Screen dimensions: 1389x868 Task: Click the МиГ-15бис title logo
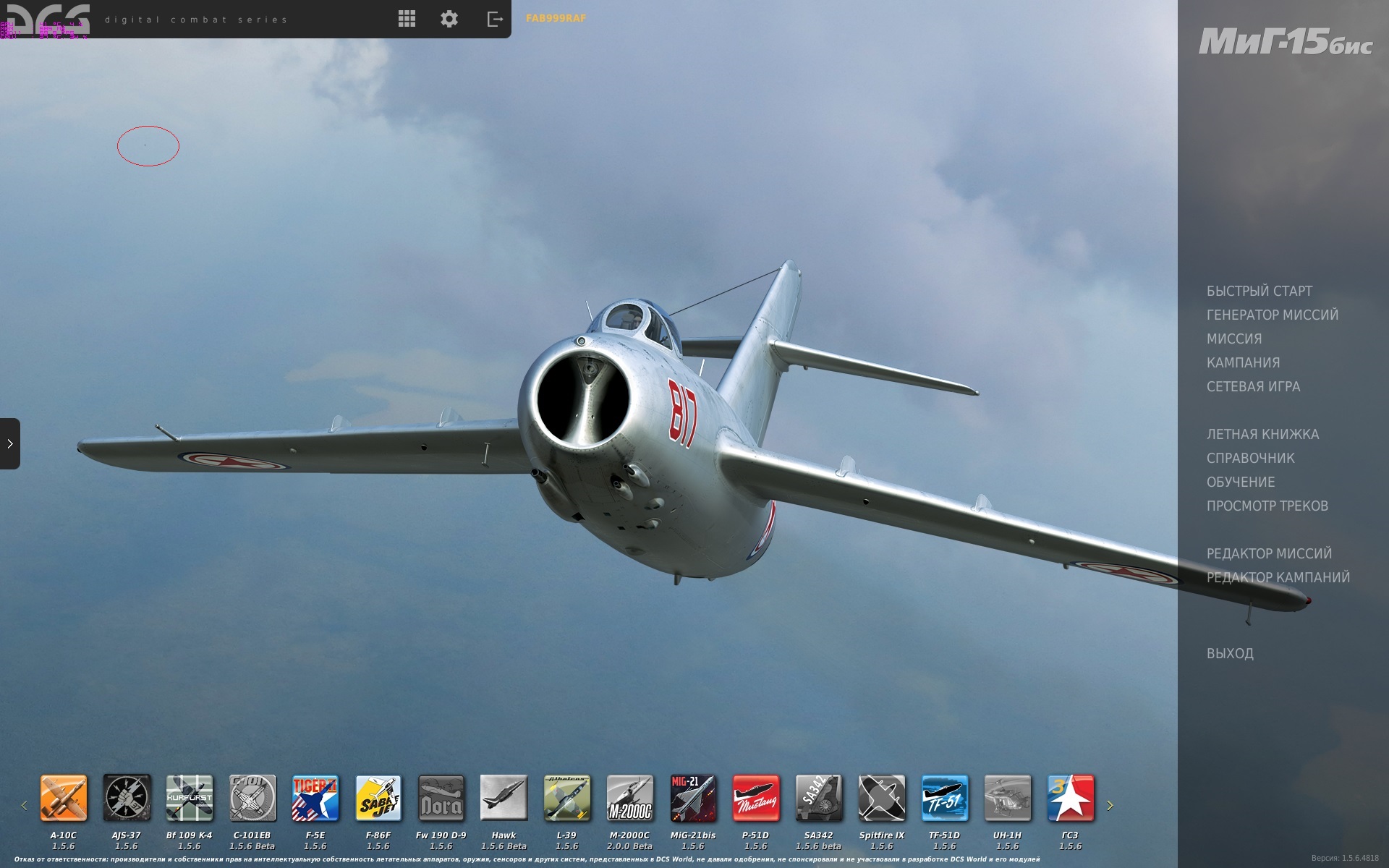pyautogui.click(x=1286, y=42)
